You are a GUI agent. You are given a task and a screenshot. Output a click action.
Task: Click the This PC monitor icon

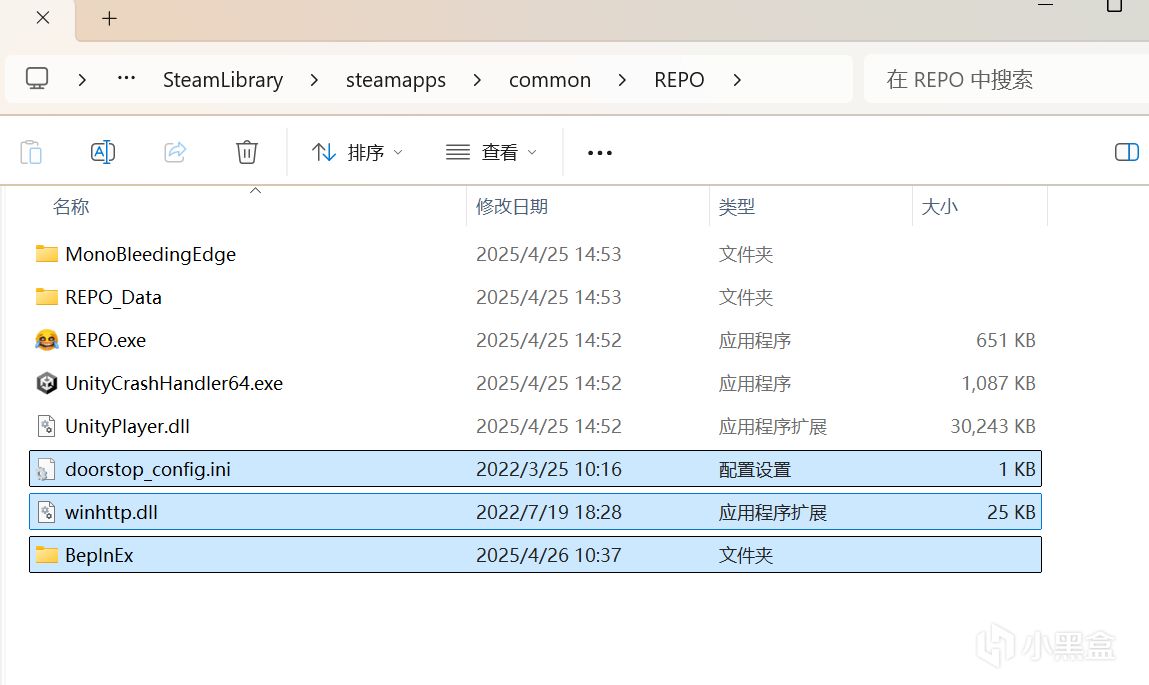click(37, 78)
